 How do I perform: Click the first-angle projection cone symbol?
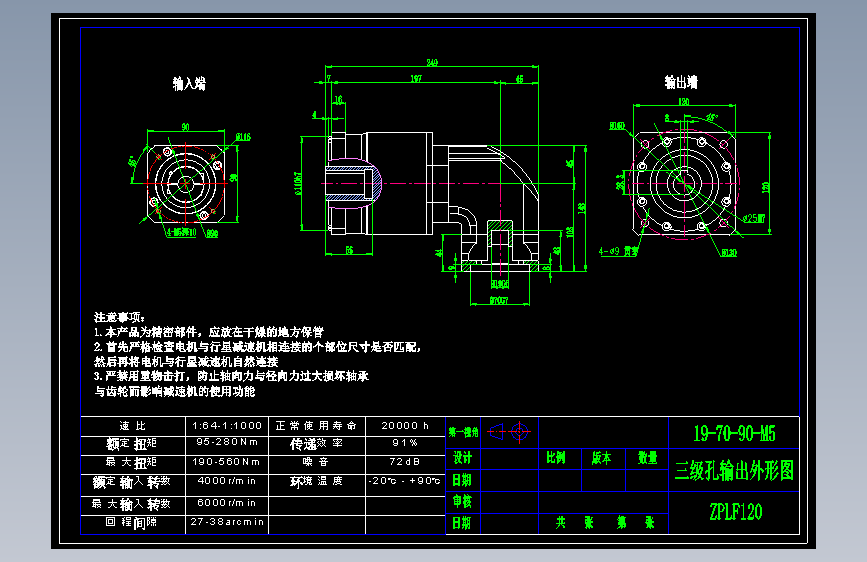pos(496,431)
